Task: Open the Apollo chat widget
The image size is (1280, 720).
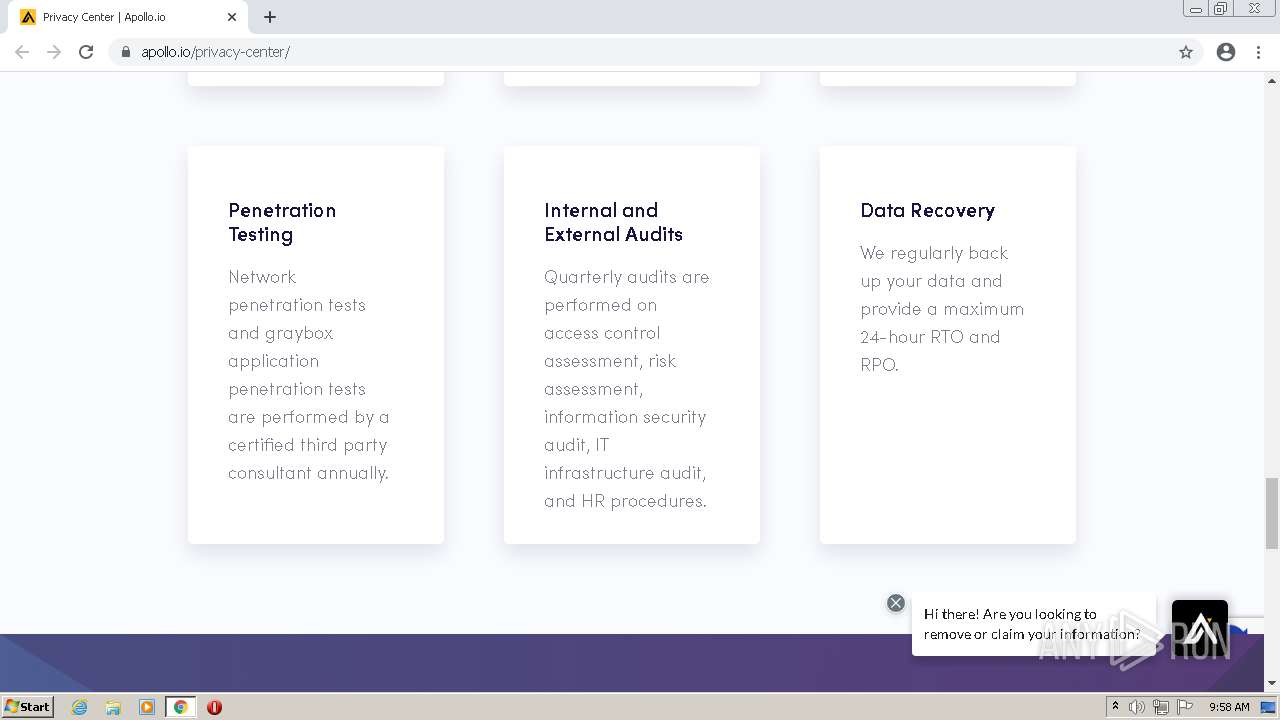Action: tap(1200, 627)
